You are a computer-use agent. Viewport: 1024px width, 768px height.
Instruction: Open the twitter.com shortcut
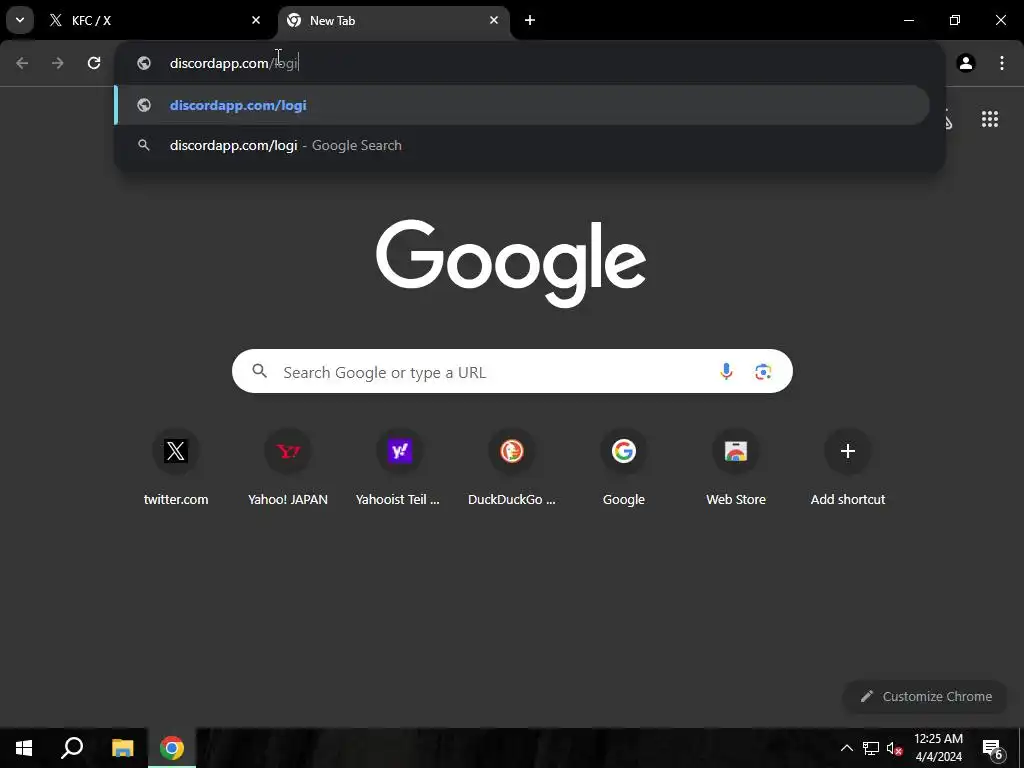176,468
